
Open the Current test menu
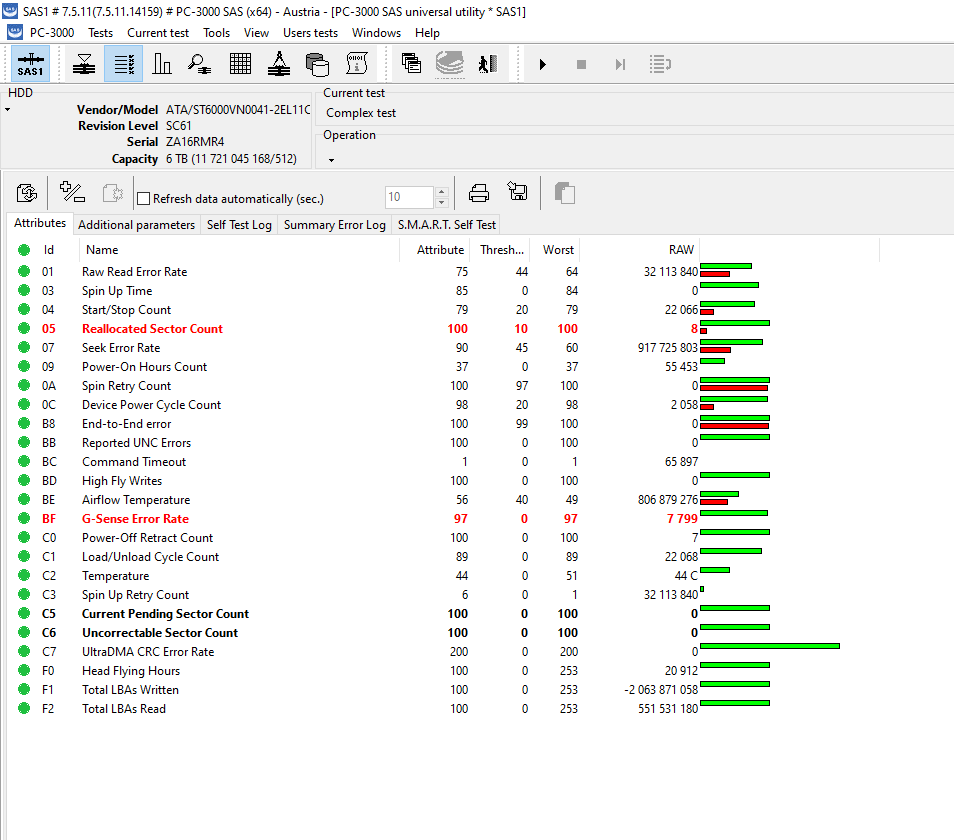(158, 33)
